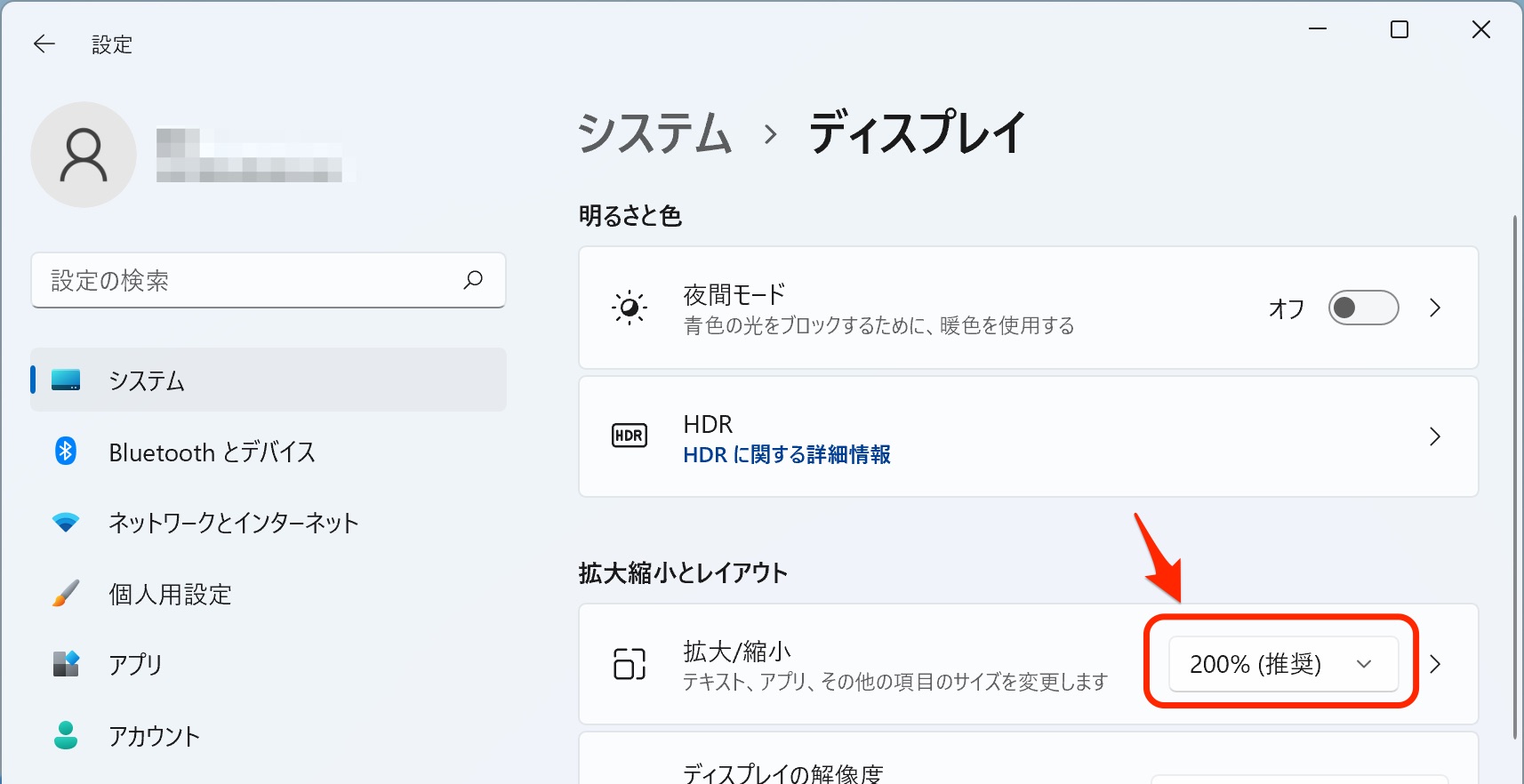This screenshot has width=1524, height=784.
Task: Click the 設定の検索 search field
Action: pyautogui.click(x=269, y=281)
